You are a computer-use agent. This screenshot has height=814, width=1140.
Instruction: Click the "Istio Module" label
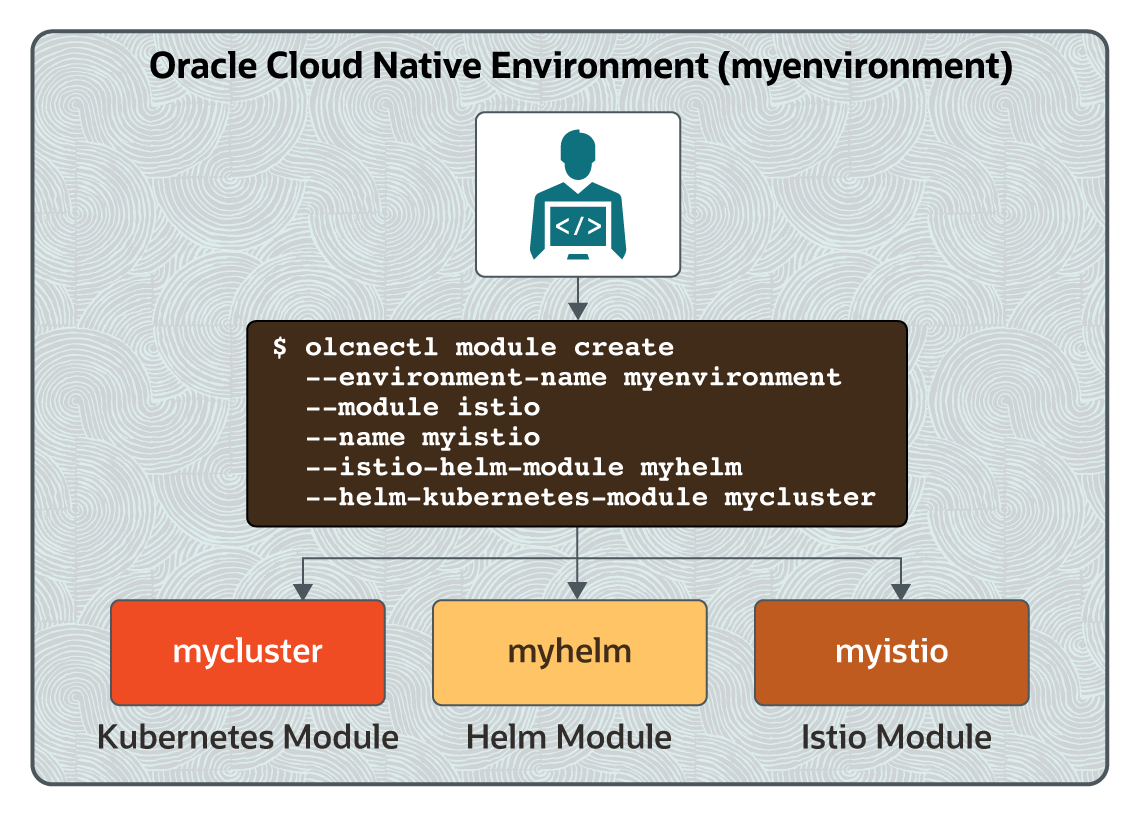pos(896,737)
